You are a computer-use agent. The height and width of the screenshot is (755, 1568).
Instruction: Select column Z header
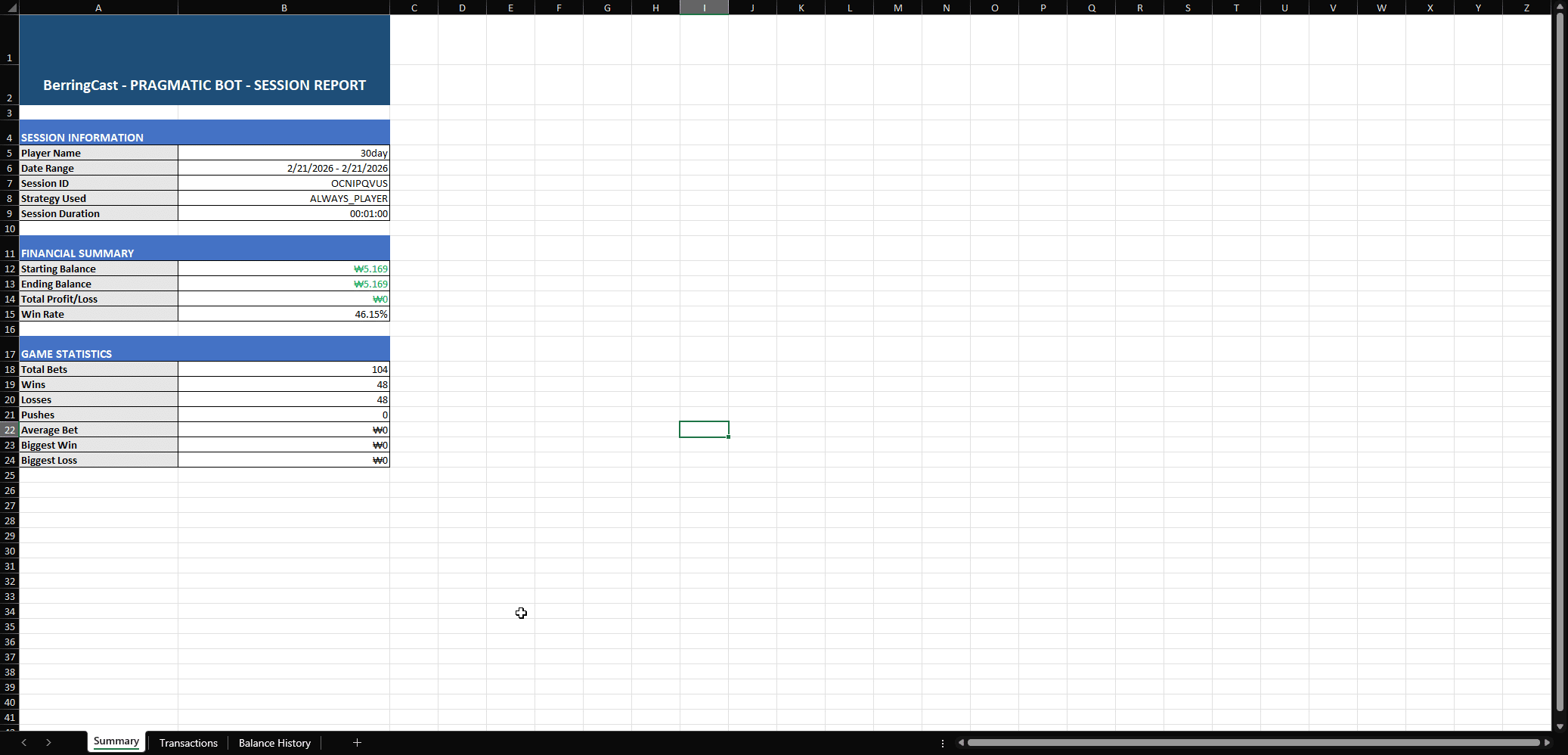click(x=1526, y=8)
